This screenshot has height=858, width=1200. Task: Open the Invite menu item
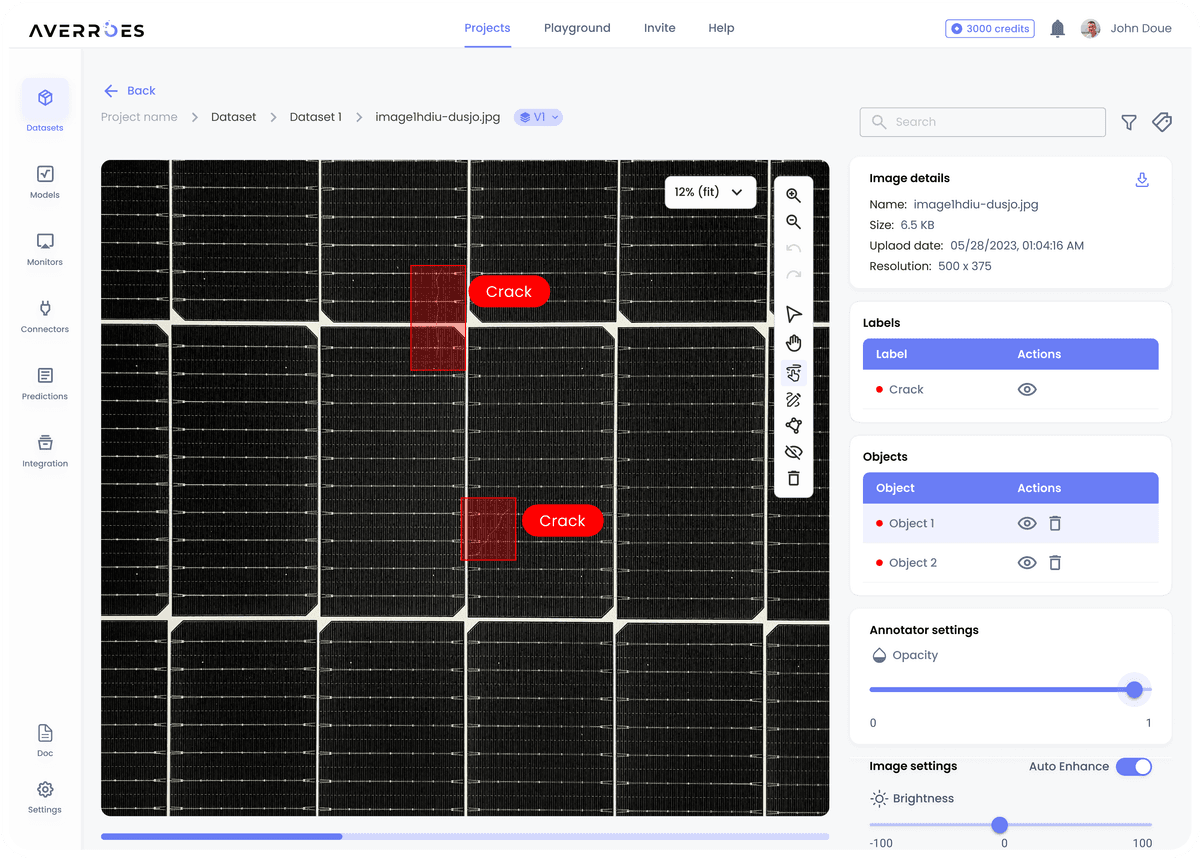point(659,28)
